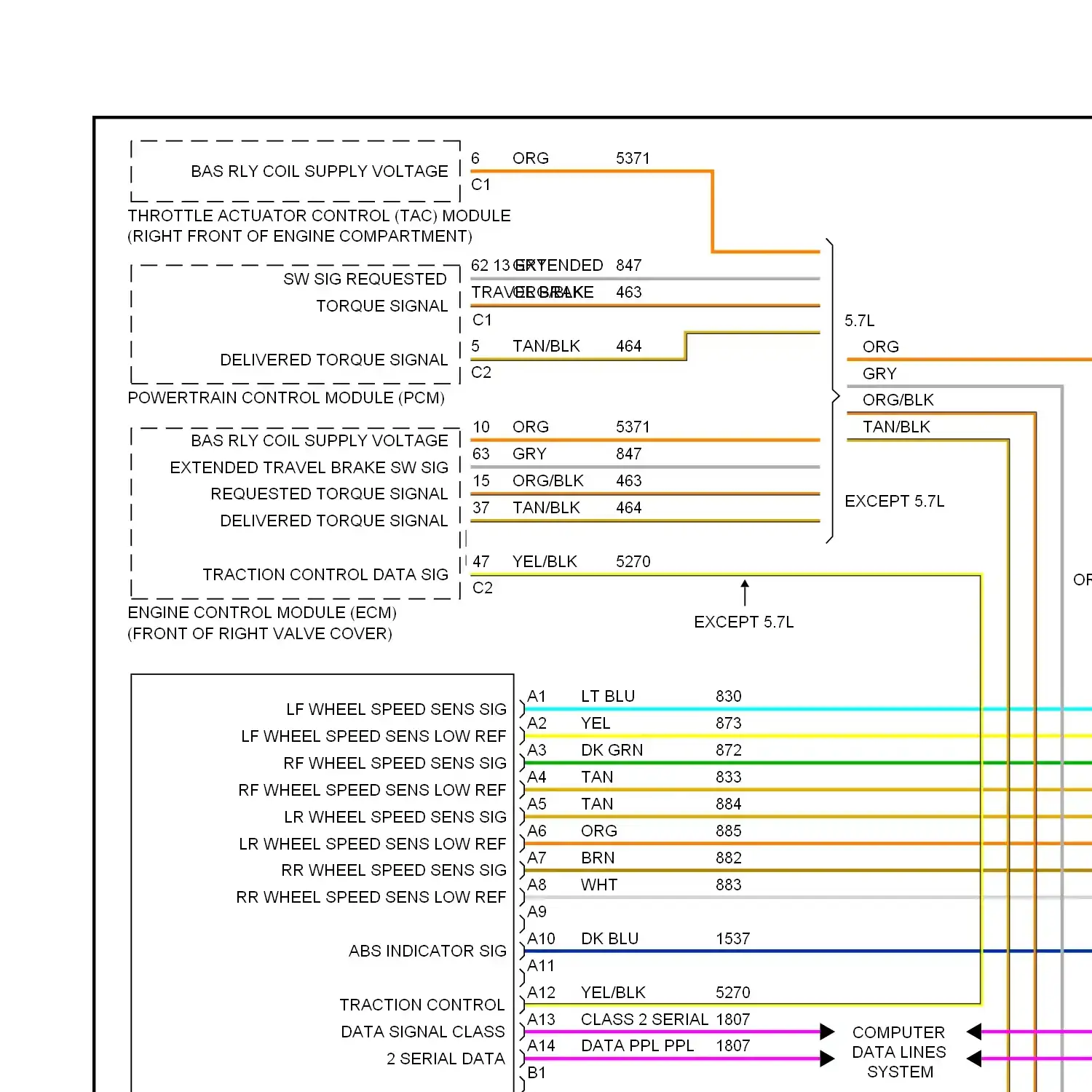Click the RR WHEEL SPEED SENS LOW REF label

[371, 897]
